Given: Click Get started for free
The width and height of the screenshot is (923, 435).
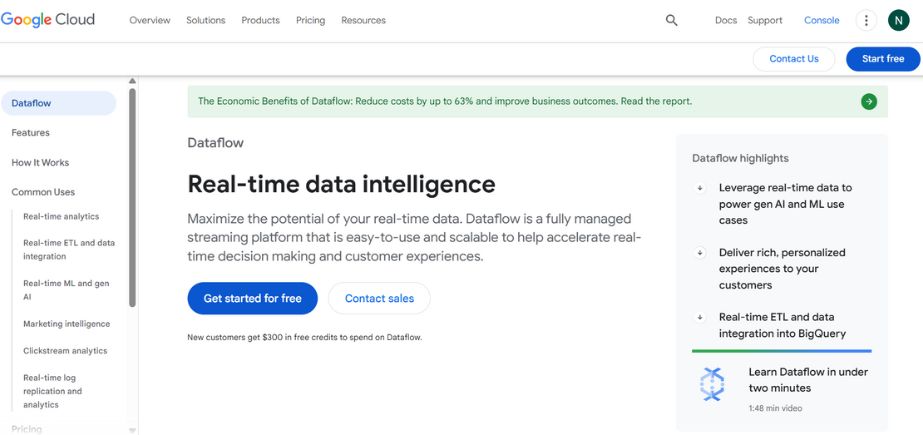Looking at the screenshot, I should [x=253, y=298].
